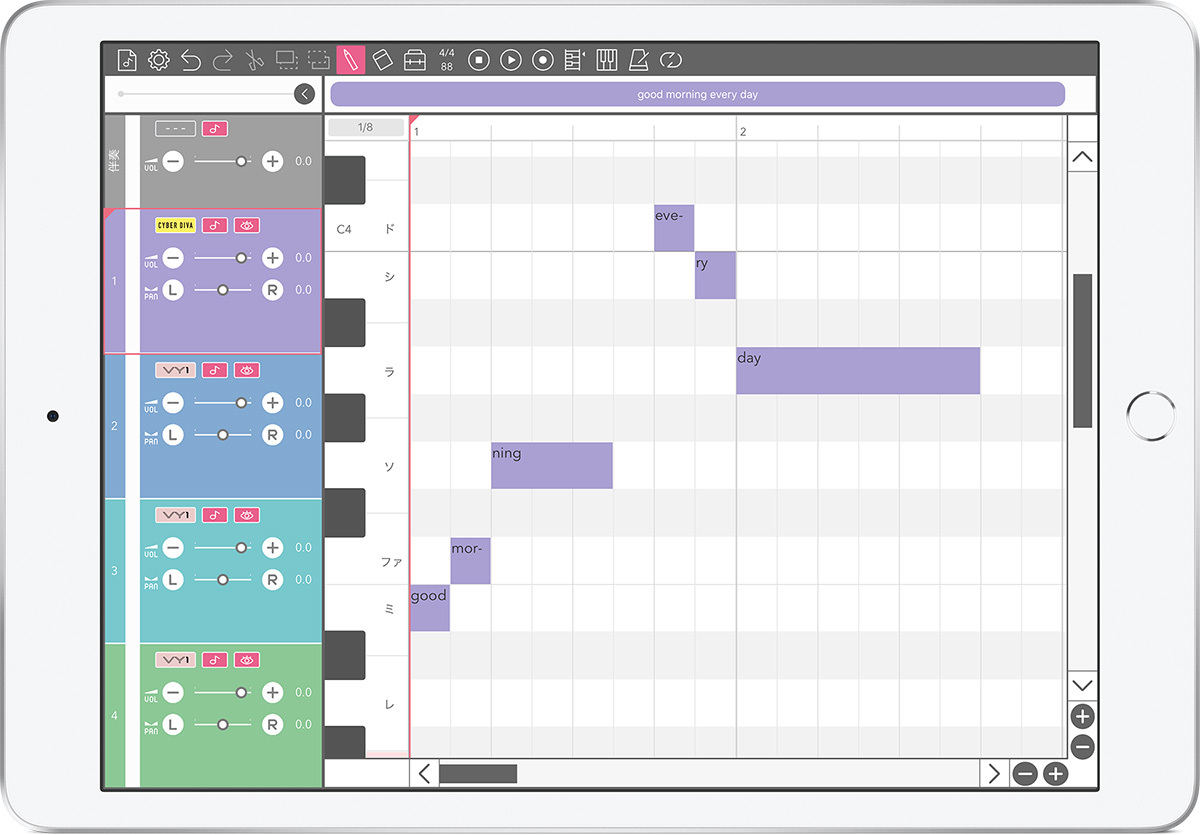1200x835 pixels.
Task: Select the pencil draw tool
Action: (350, 60)
